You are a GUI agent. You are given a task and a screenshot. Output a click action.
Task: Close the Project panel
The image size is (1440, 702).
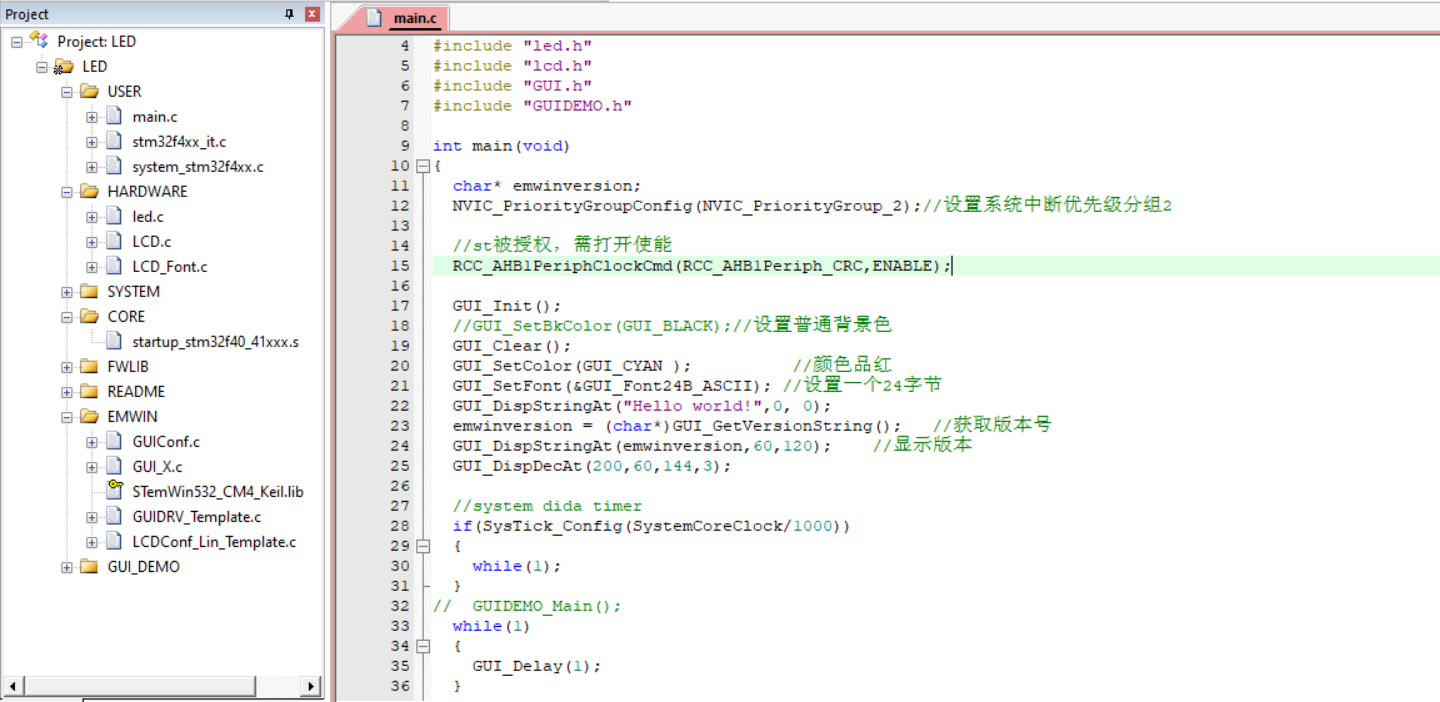point(312,14)
